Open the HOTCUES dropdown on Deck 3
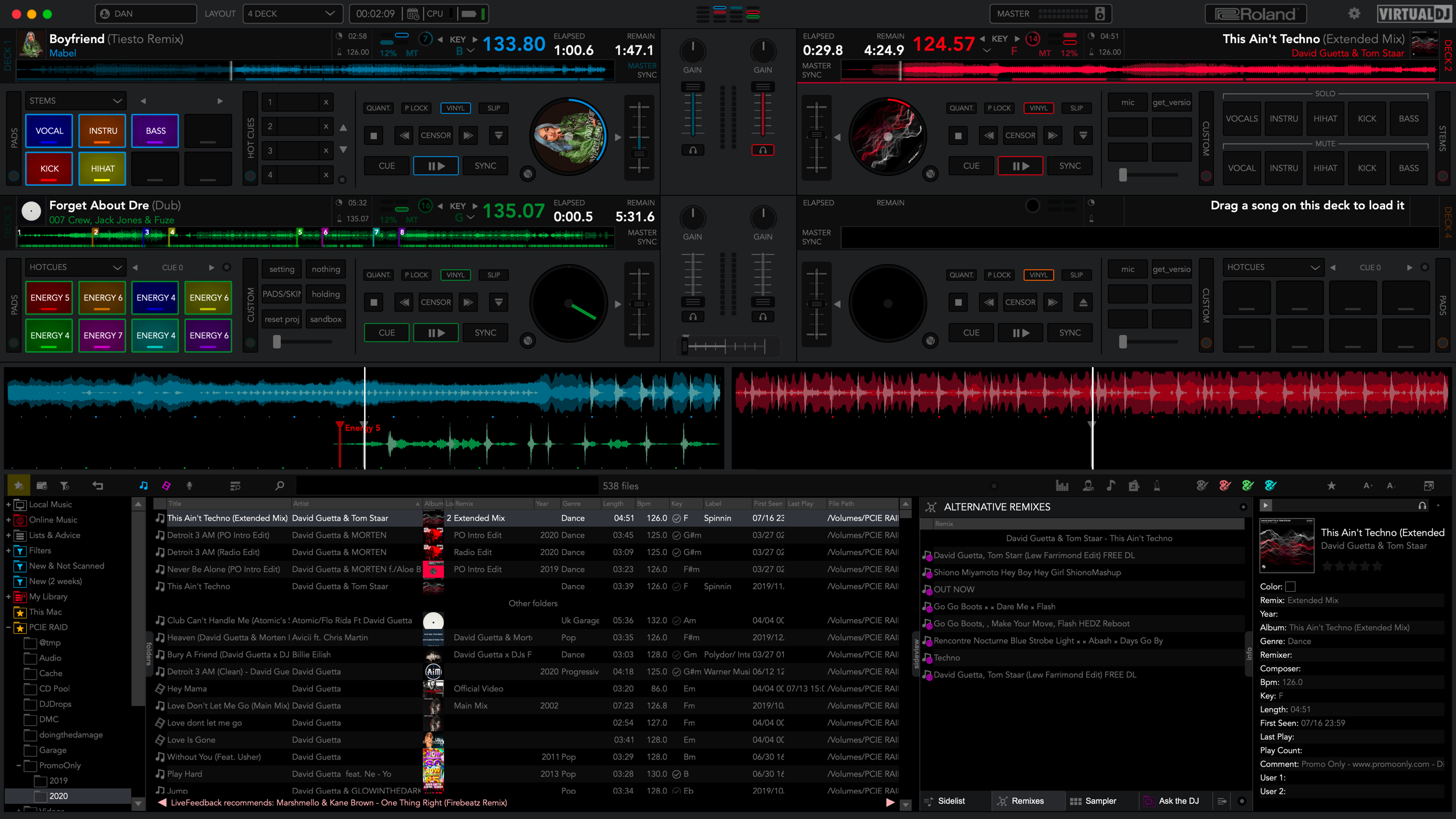Viewport: 1456px width, 819px height. (75, 267)
